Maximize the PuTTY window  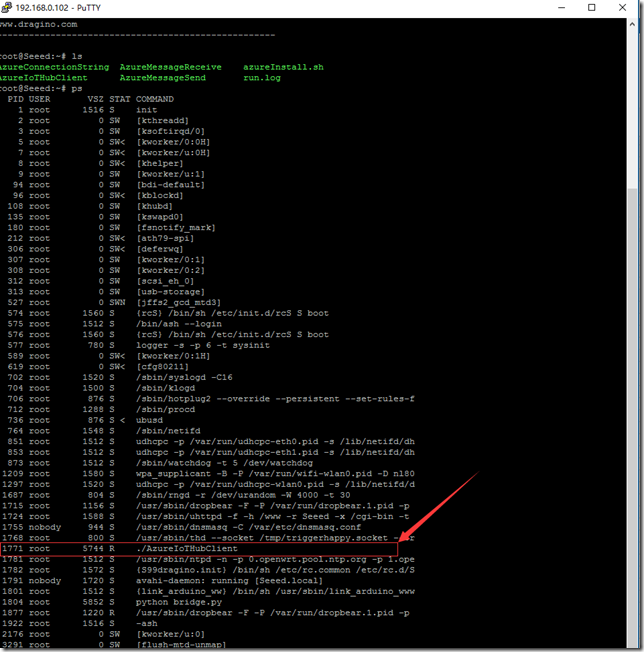coord(592,7)
